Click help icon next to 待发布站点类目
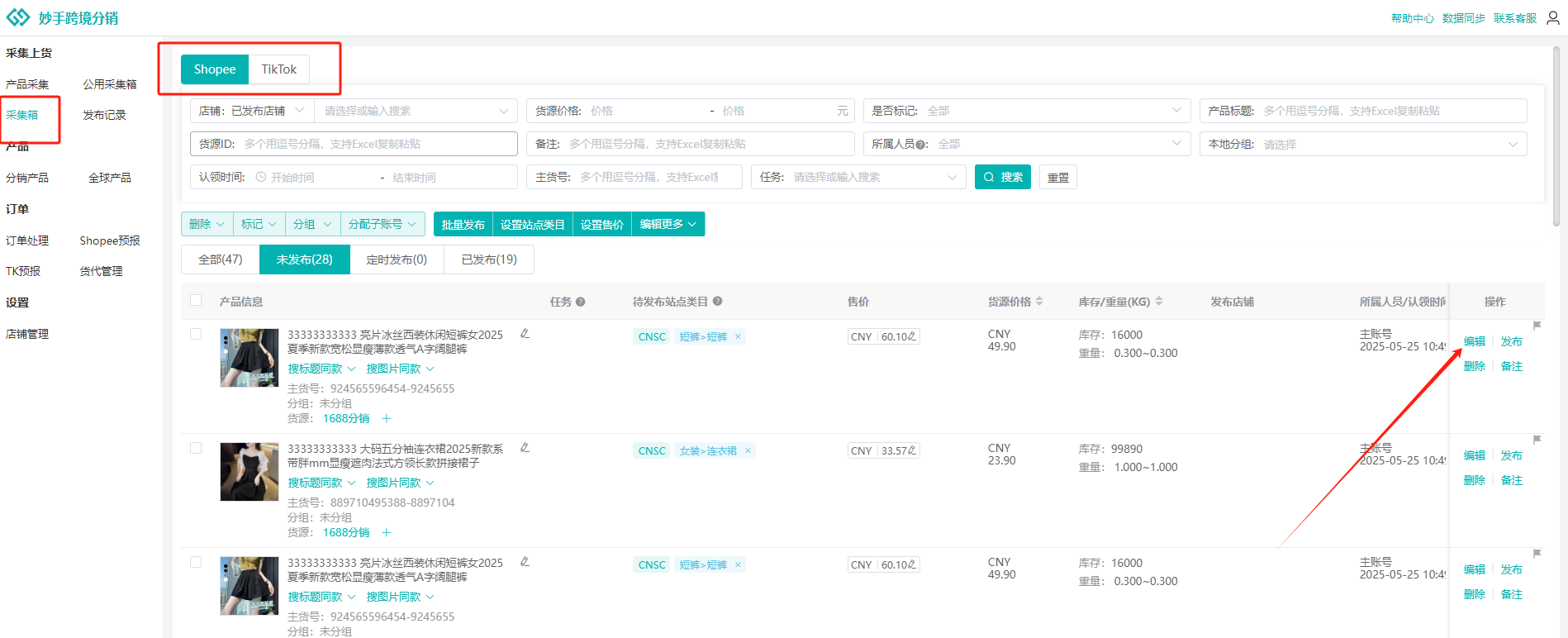 point(717,302)
